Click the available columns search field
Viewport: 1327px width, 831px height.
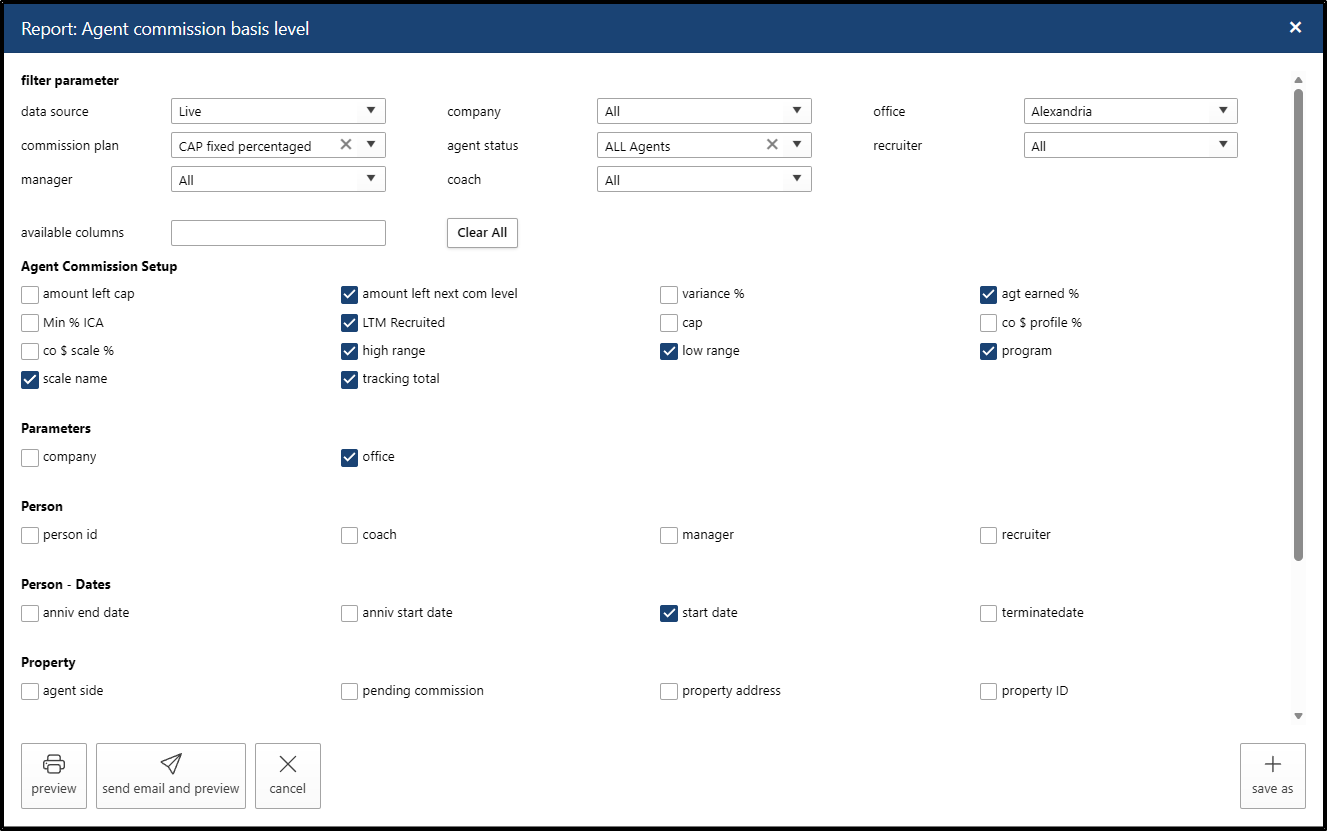click(278, 233)
